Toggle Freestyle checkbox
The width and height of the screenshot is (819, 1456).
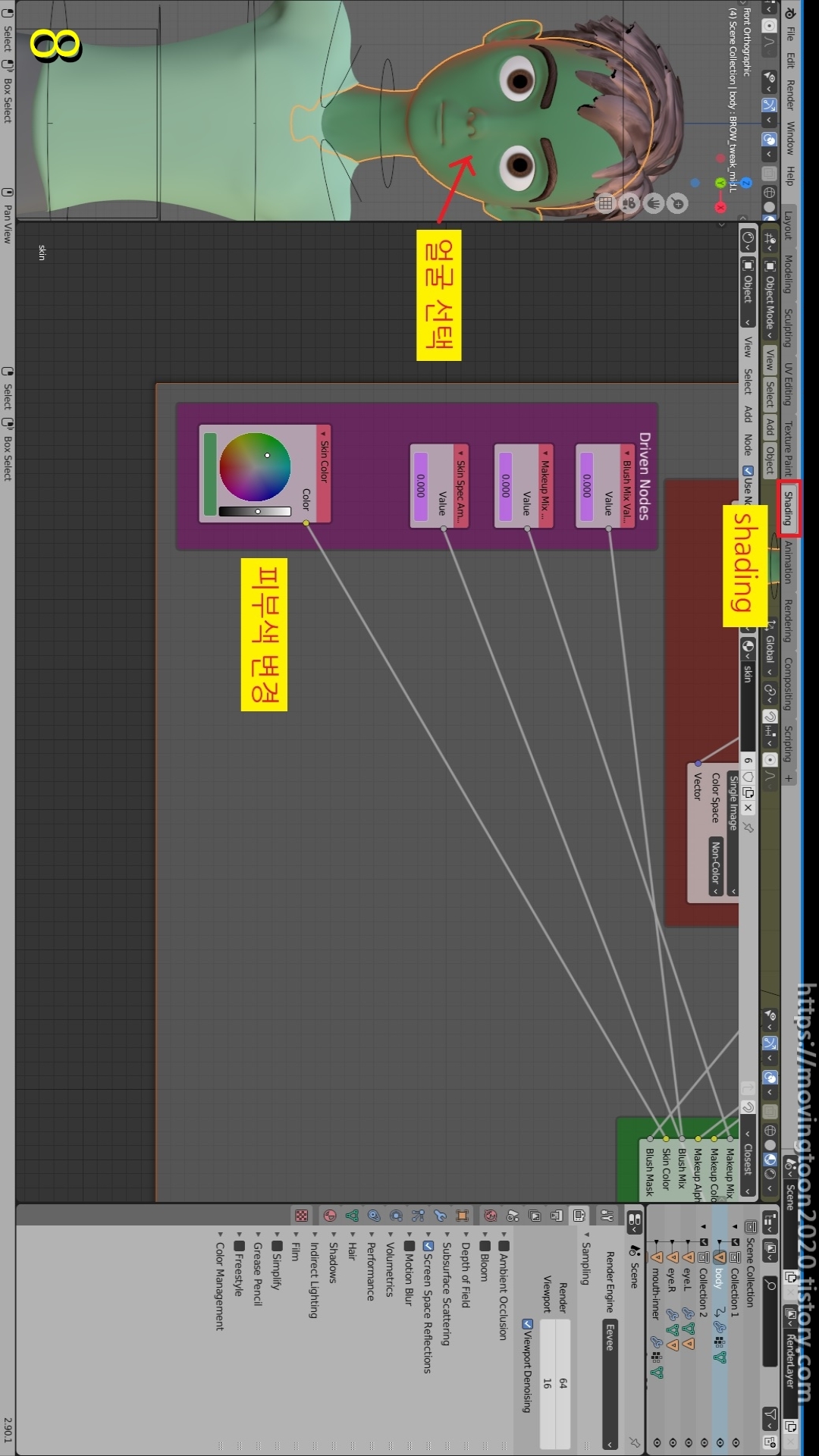coord(239,1246)
